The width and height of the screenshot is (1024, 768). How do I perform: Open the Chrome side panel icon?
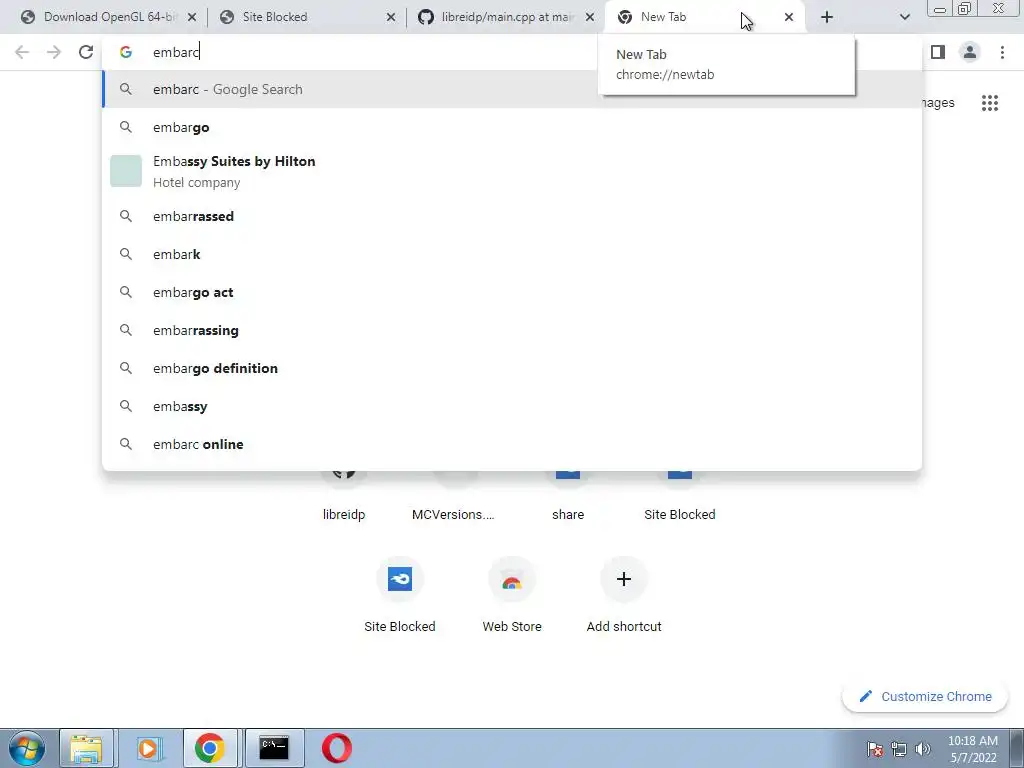(938, 52)
